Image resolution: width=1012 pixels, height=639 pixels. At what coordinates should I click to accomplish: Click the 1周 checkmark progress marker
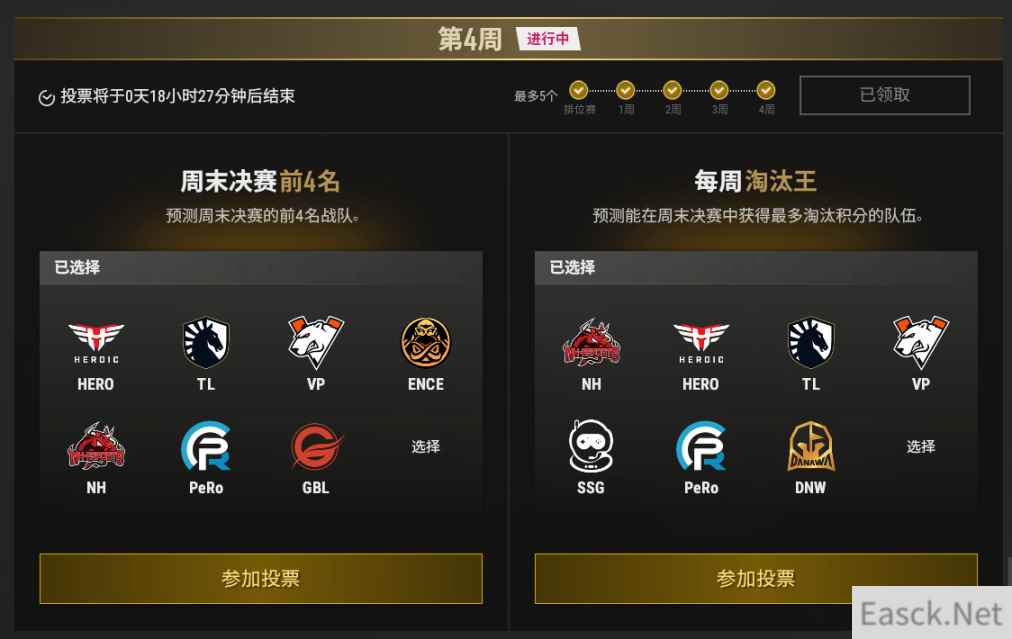[625, 90]
